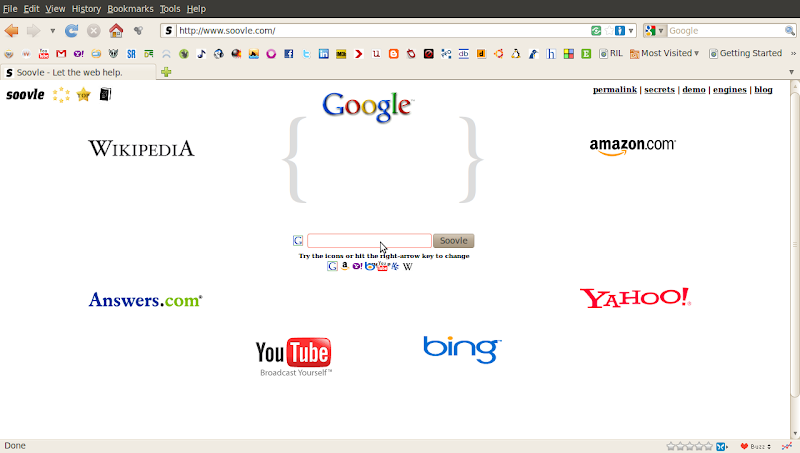This screenshot has width=800, height=453.
Task: Click the gold star icon next to the soovle logo
Action: click(x=83, y=94)
